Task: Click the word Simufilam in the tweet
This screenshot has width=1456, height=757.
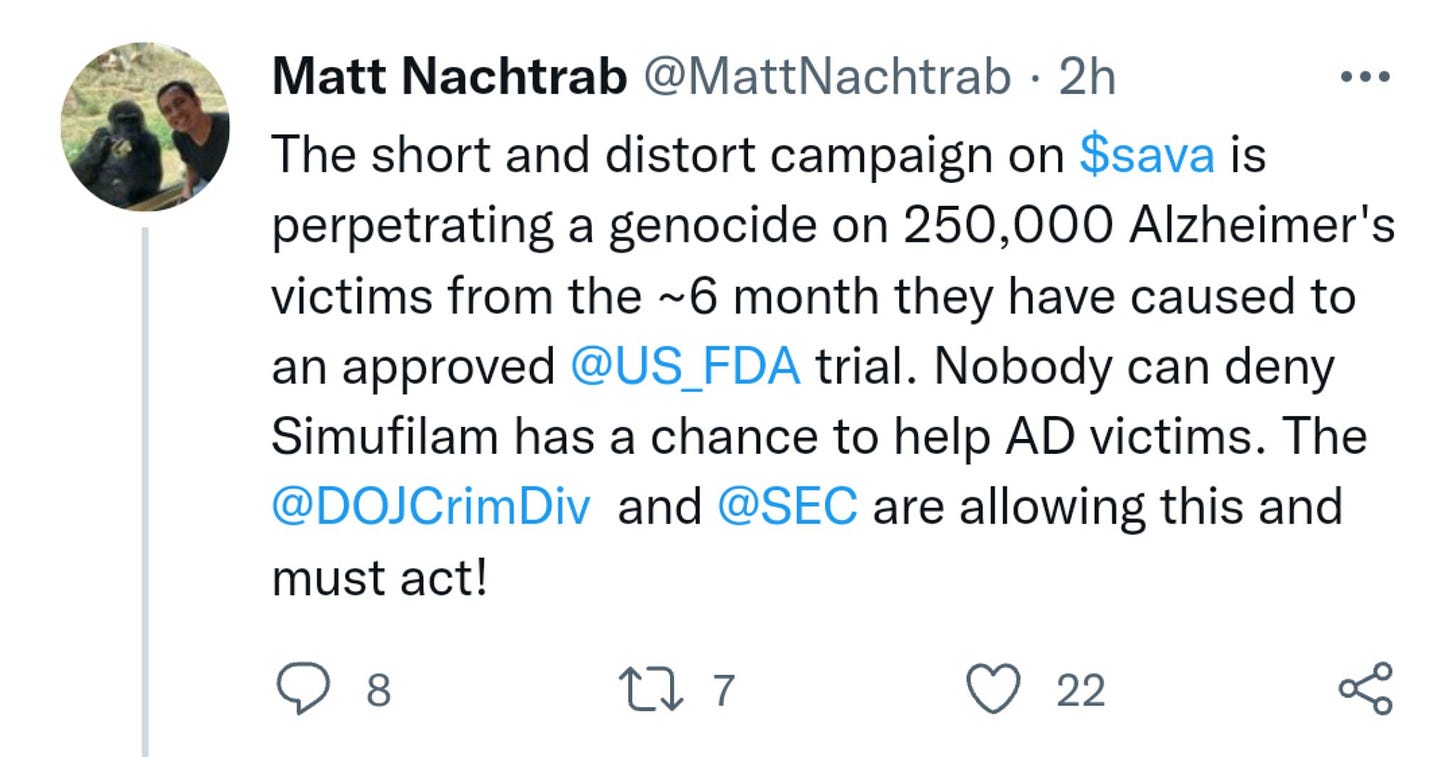Action: click(385, 438)
